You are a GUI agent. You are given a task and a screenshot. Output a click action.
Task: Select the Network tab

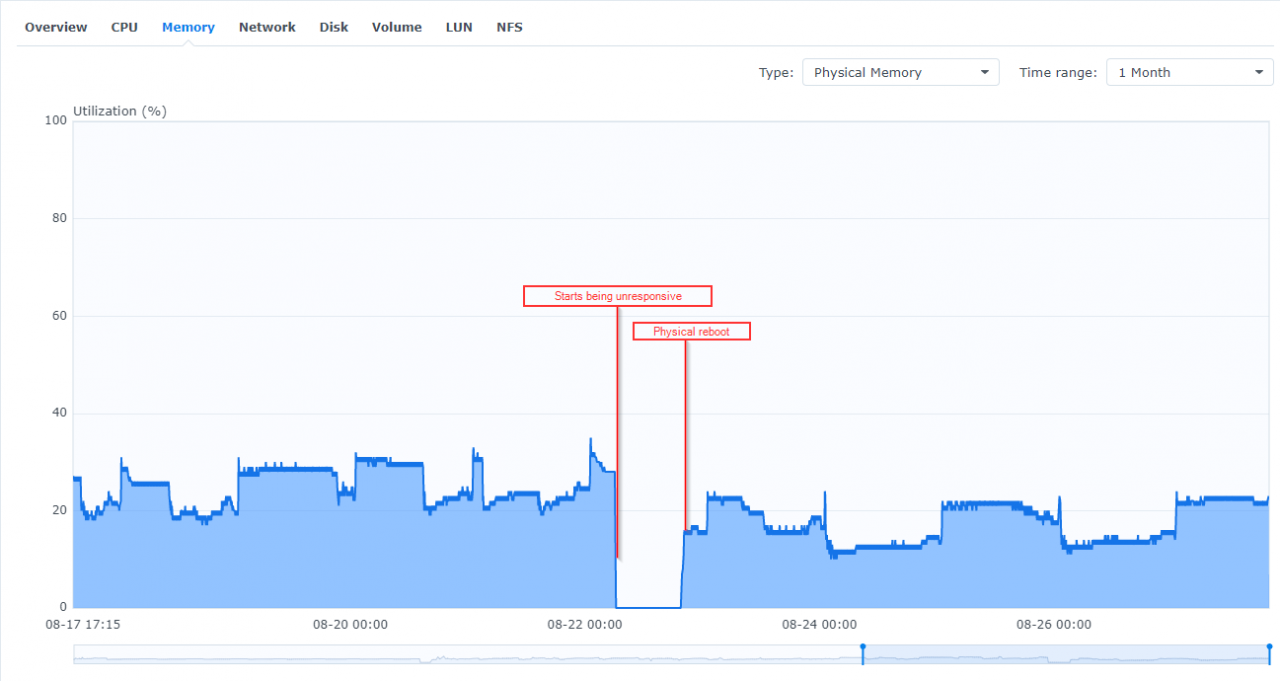267,27
